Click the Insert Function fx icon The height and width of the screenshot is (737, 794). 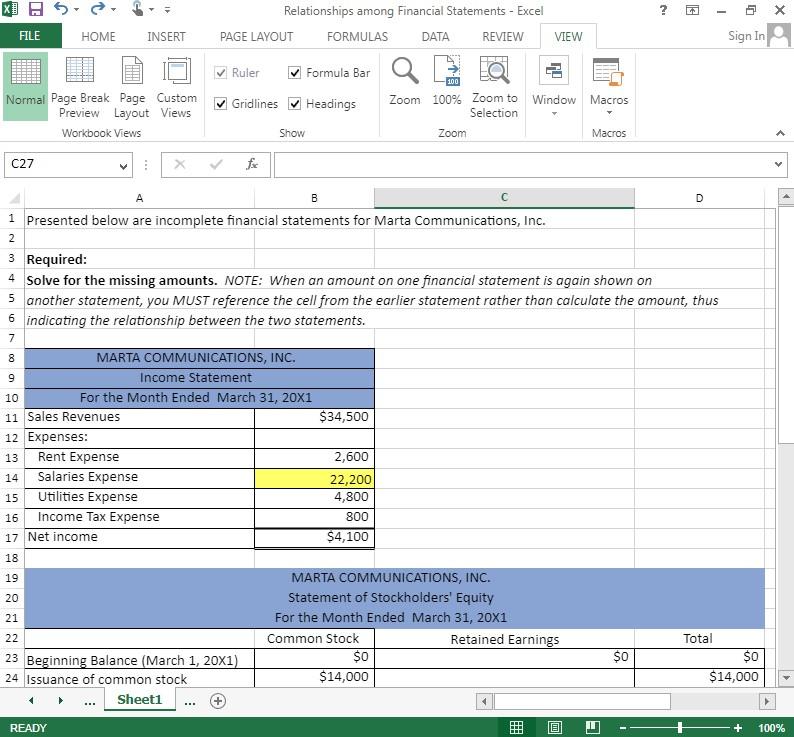point(252,164)
